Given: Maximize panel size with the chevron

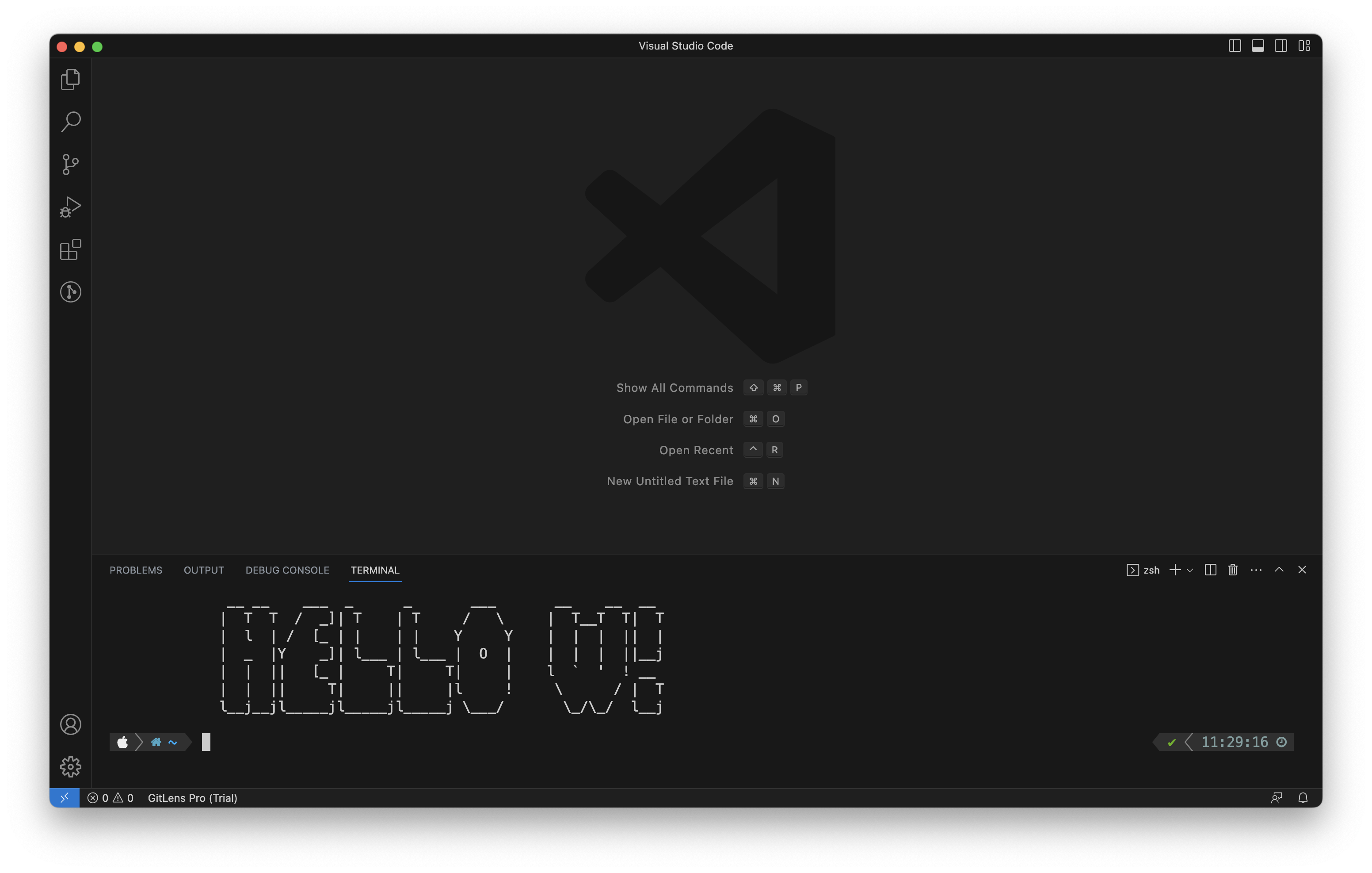Looking at the screenshot, I should click(x=1279, y=570).
